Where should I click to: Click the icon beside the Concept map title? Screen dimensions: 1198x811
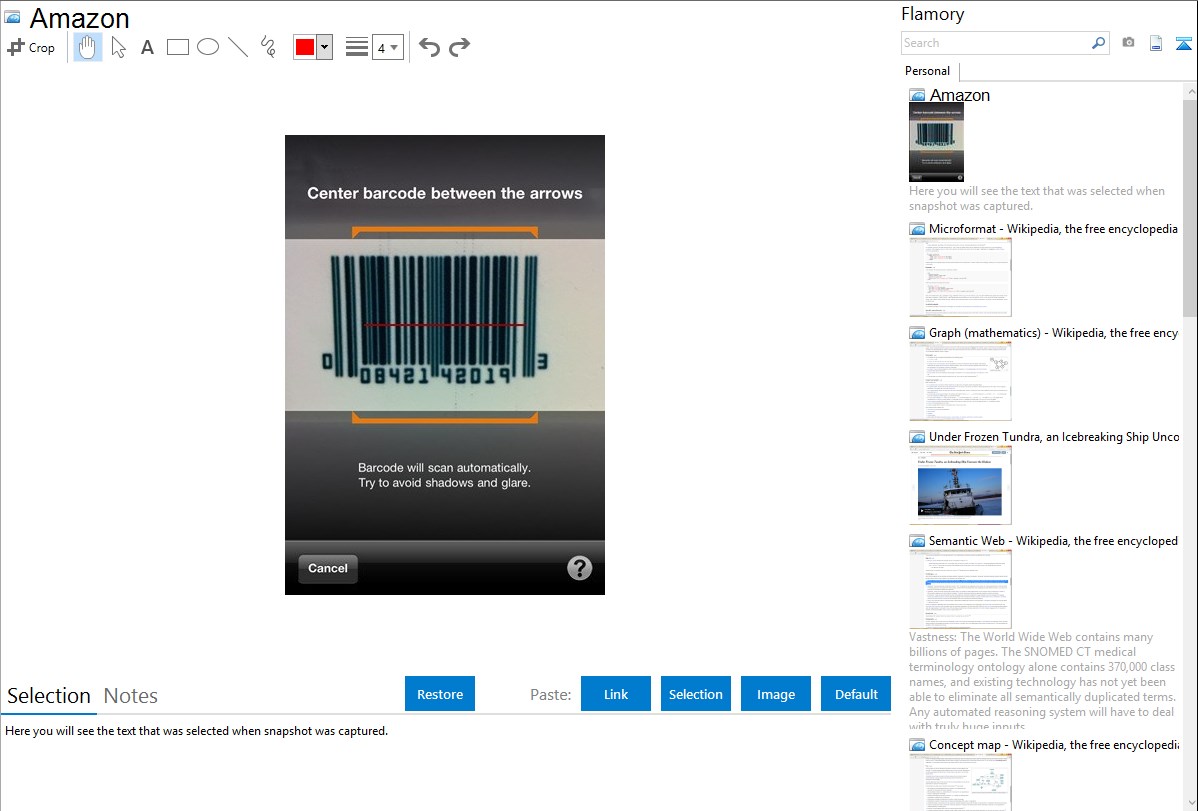pos(918,745)
